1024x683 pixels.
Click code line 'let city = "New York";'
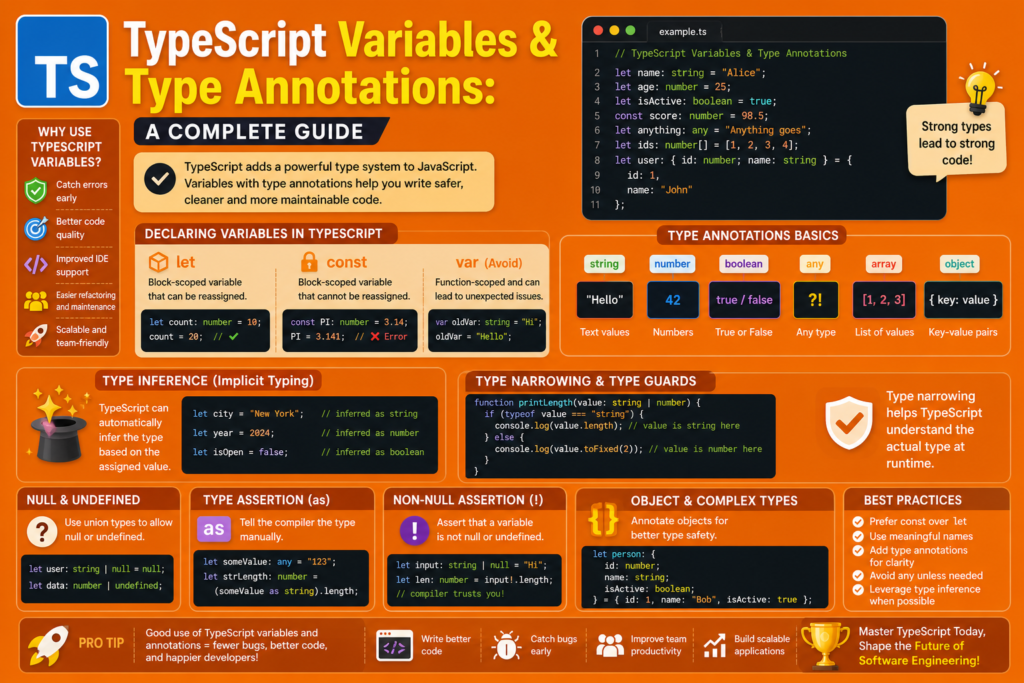[248, 414]
